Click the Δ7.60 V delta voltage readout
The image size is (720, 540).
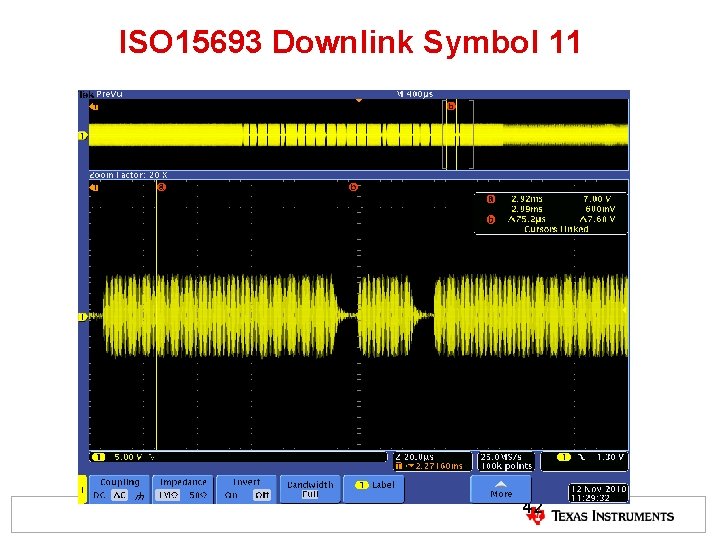pos(597,219)
